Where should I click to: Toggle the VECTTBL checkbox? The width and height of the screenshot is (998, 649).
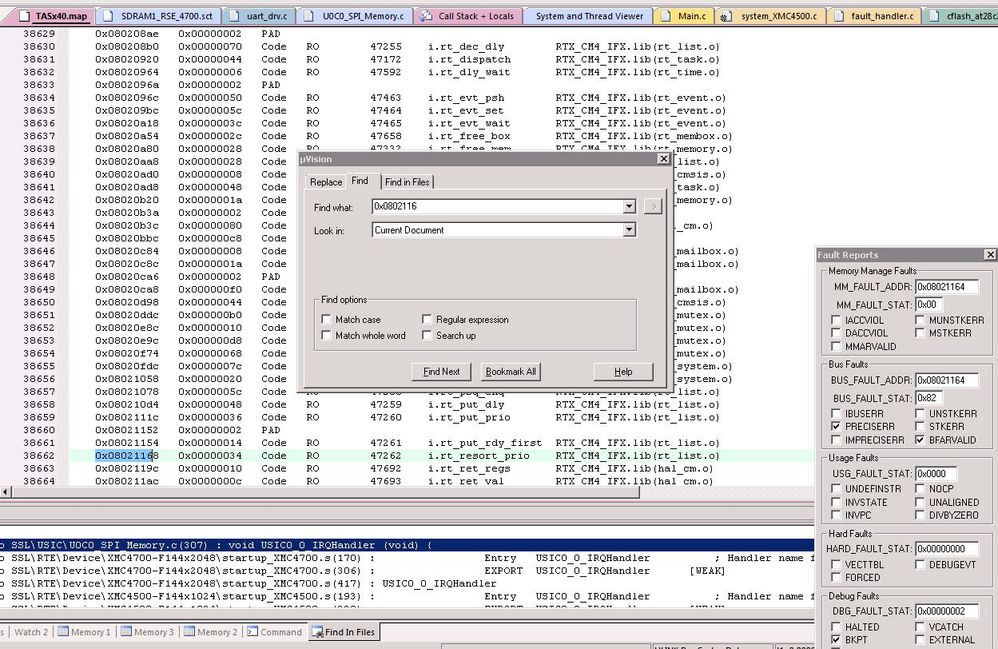836,564
